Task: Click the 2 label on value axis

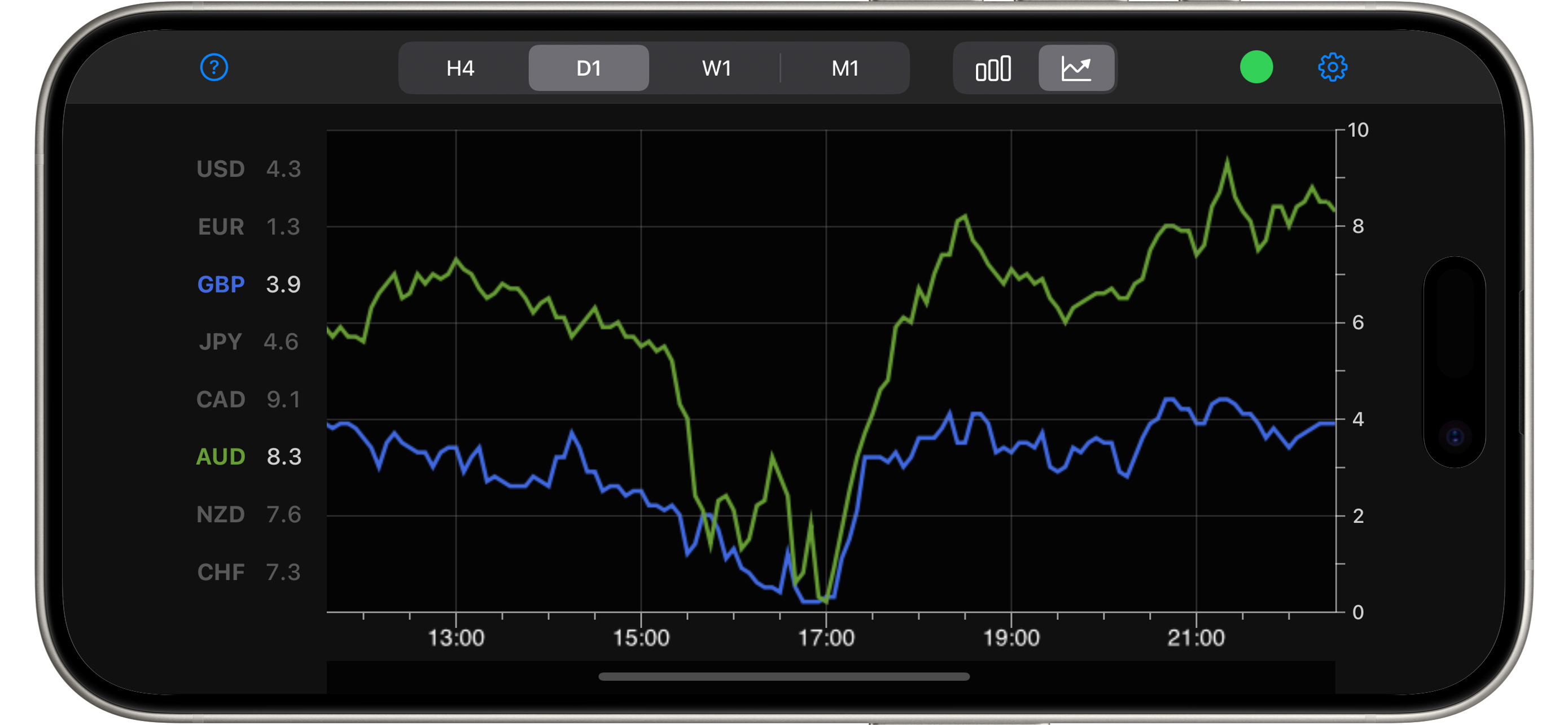Action: pyautogui.click(x=1358, y=516)
